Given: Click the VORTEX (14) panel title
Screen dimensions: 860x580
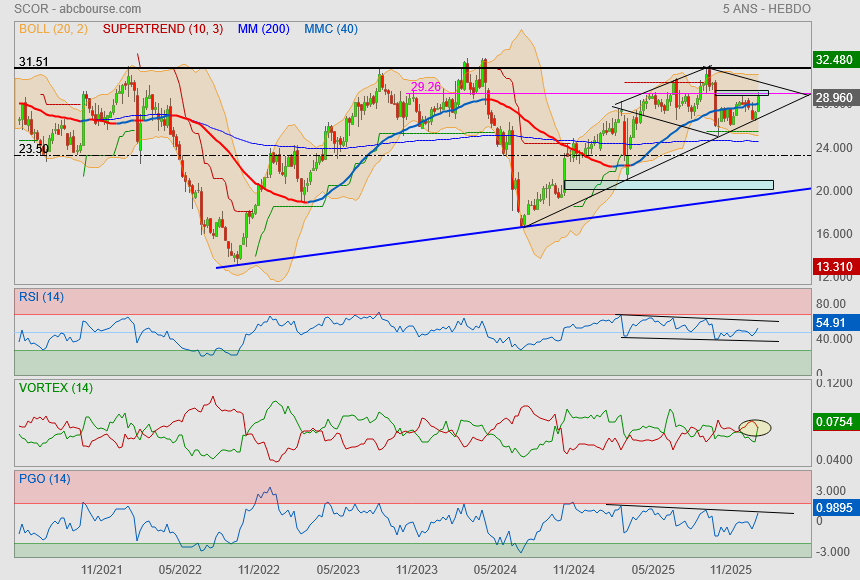Looking at the screenshot, I should point(55,387).
